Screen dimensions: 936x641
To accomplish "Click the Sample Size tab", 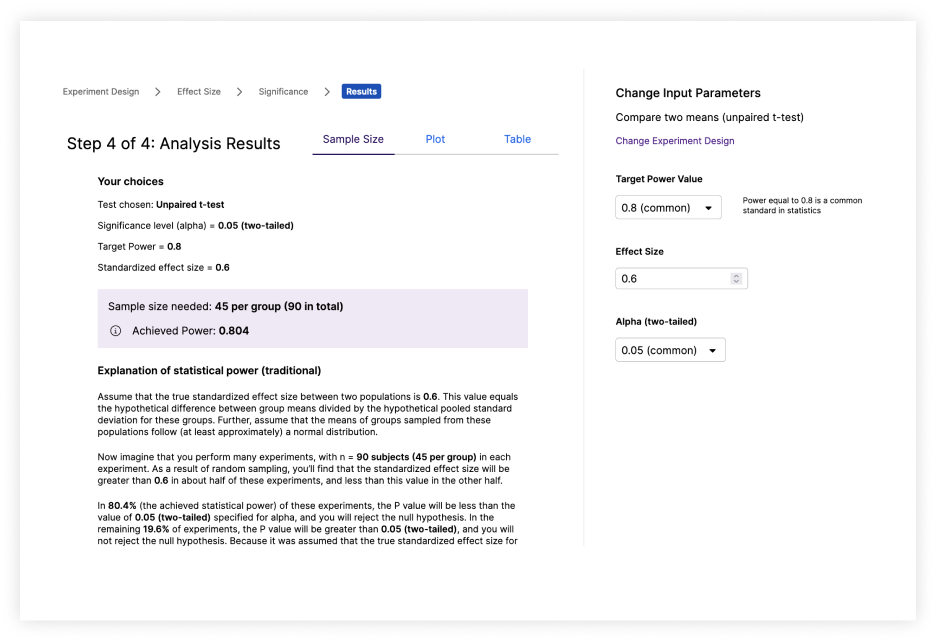I will coord(353,139).
